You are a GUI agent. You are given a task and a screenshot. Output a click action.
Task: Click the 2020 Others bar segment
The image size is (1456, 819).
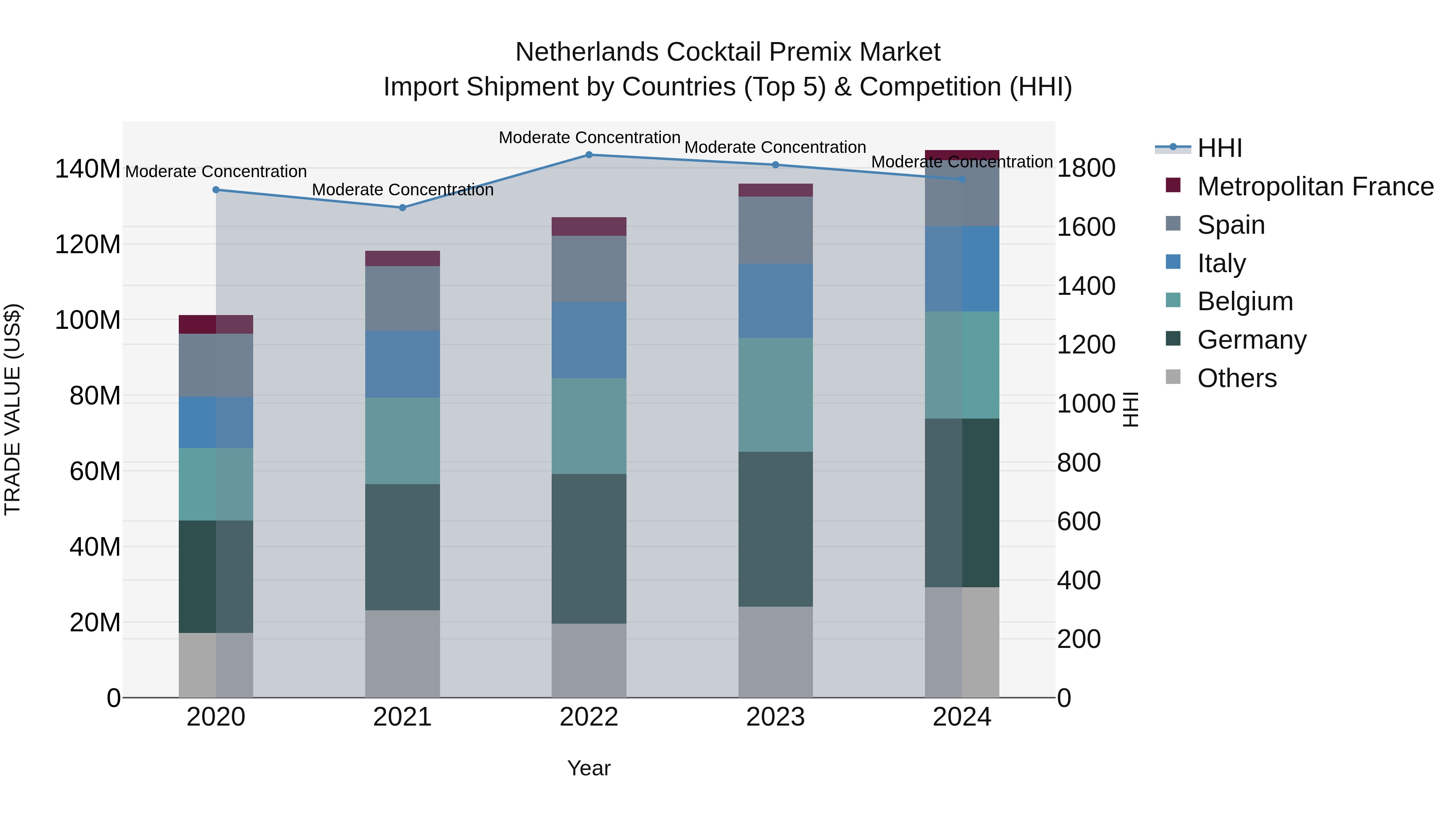[216, 665]
